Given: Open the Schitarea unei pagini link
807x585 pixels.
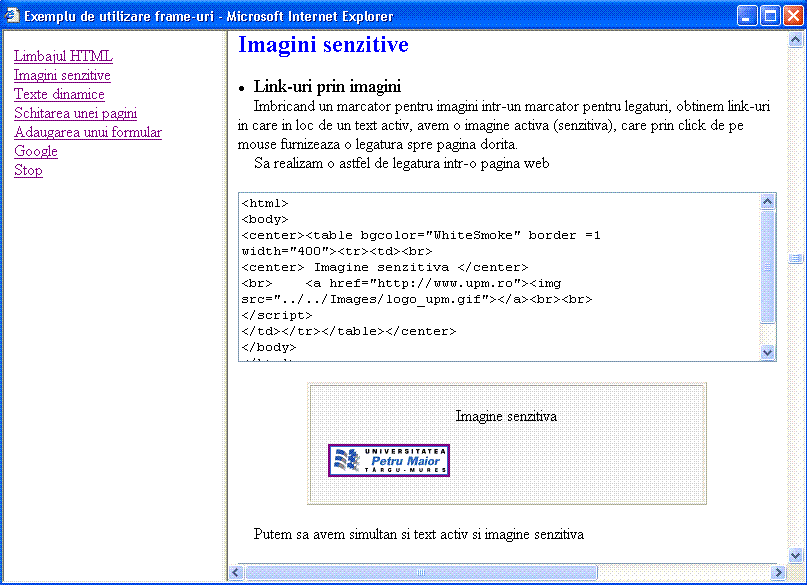Looking at the screenshot, I should tap(75, 113).
